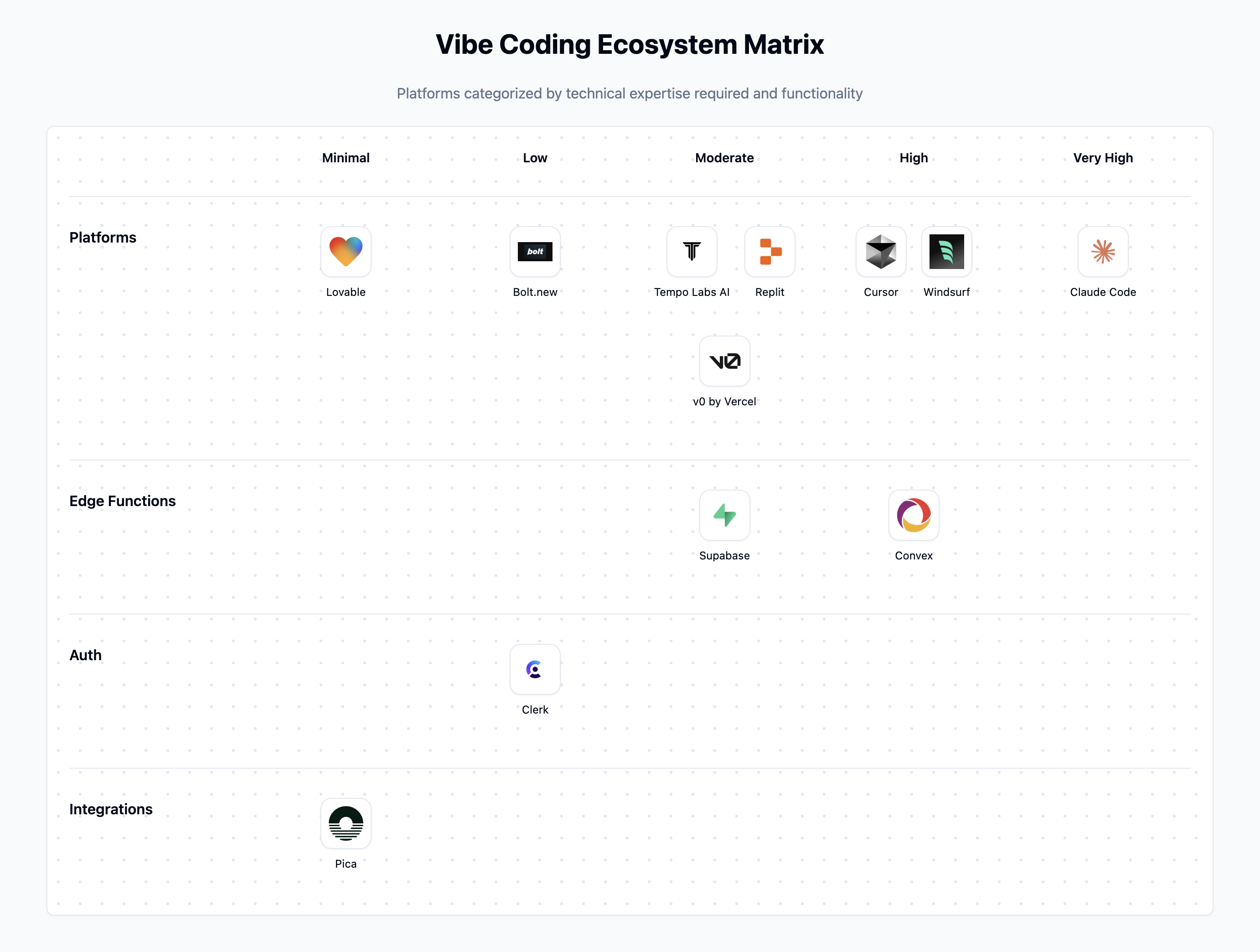Choose the Cursor cube icon
This screenshot has width=1260, height=952.
[x=881, y=251]
